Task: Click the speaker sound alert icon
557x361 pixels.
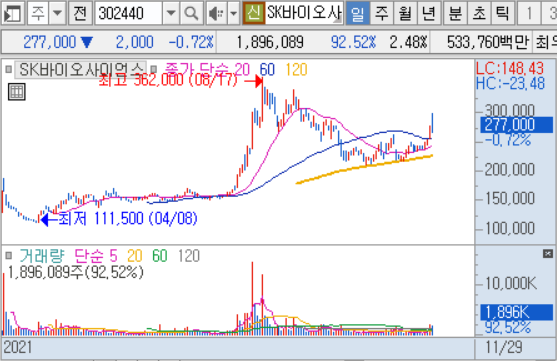Action: click(x=215, y=14)
